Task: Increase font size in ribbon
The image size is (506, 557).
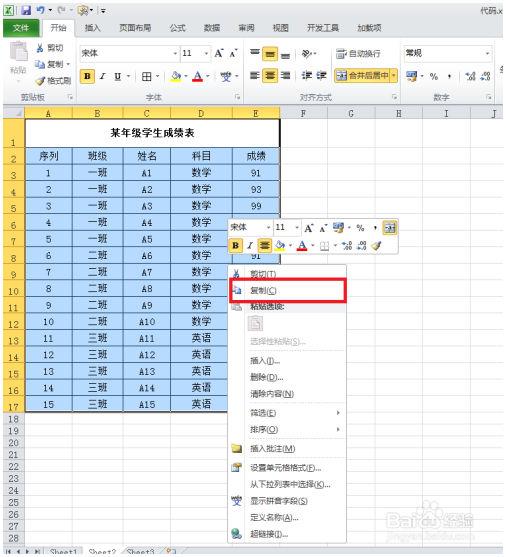Action: tap(219, 53)
